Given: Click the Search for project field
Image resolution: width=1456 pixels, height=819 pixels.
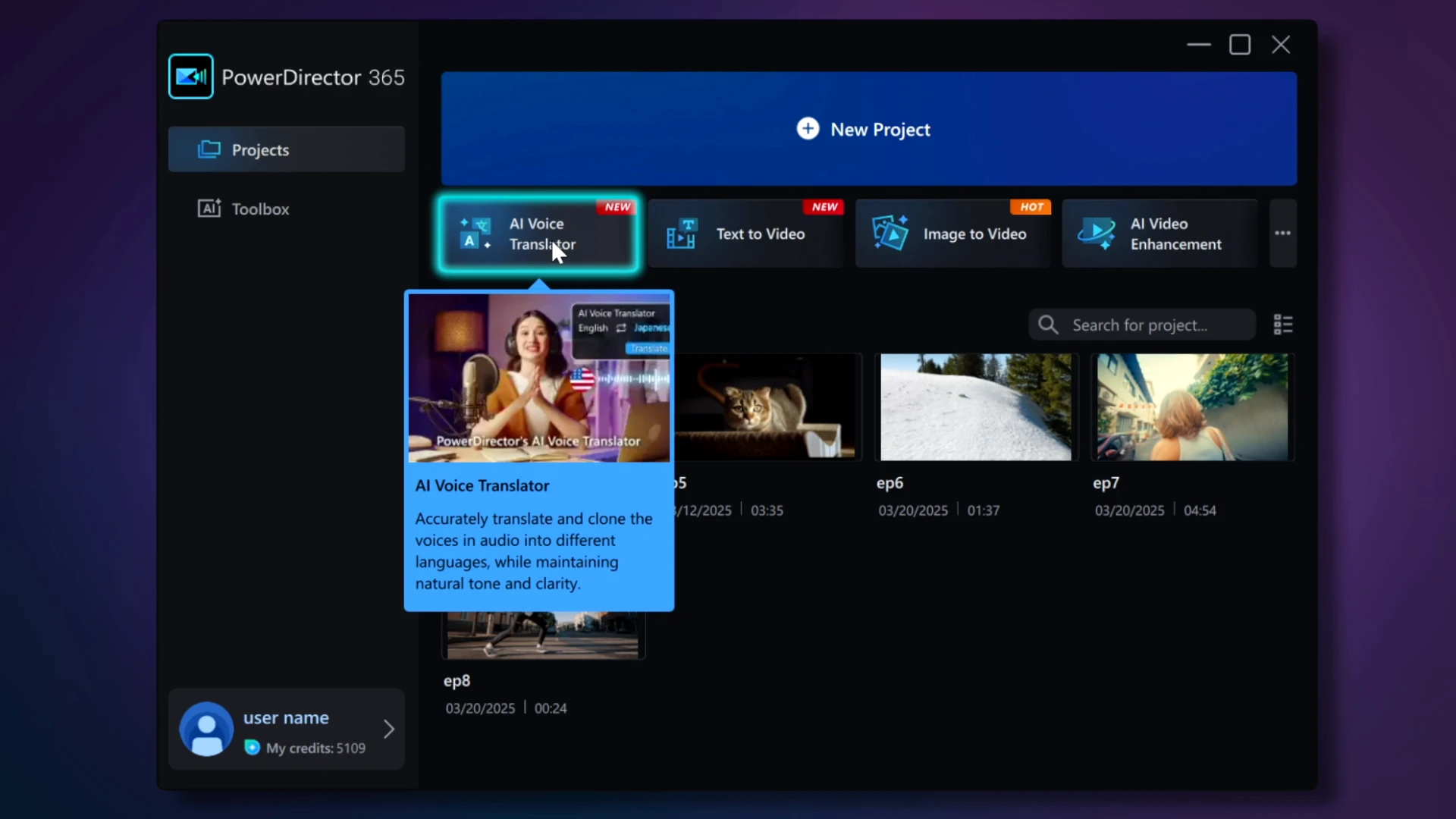Looking at the screenshot, I should tap(1142, 325).
